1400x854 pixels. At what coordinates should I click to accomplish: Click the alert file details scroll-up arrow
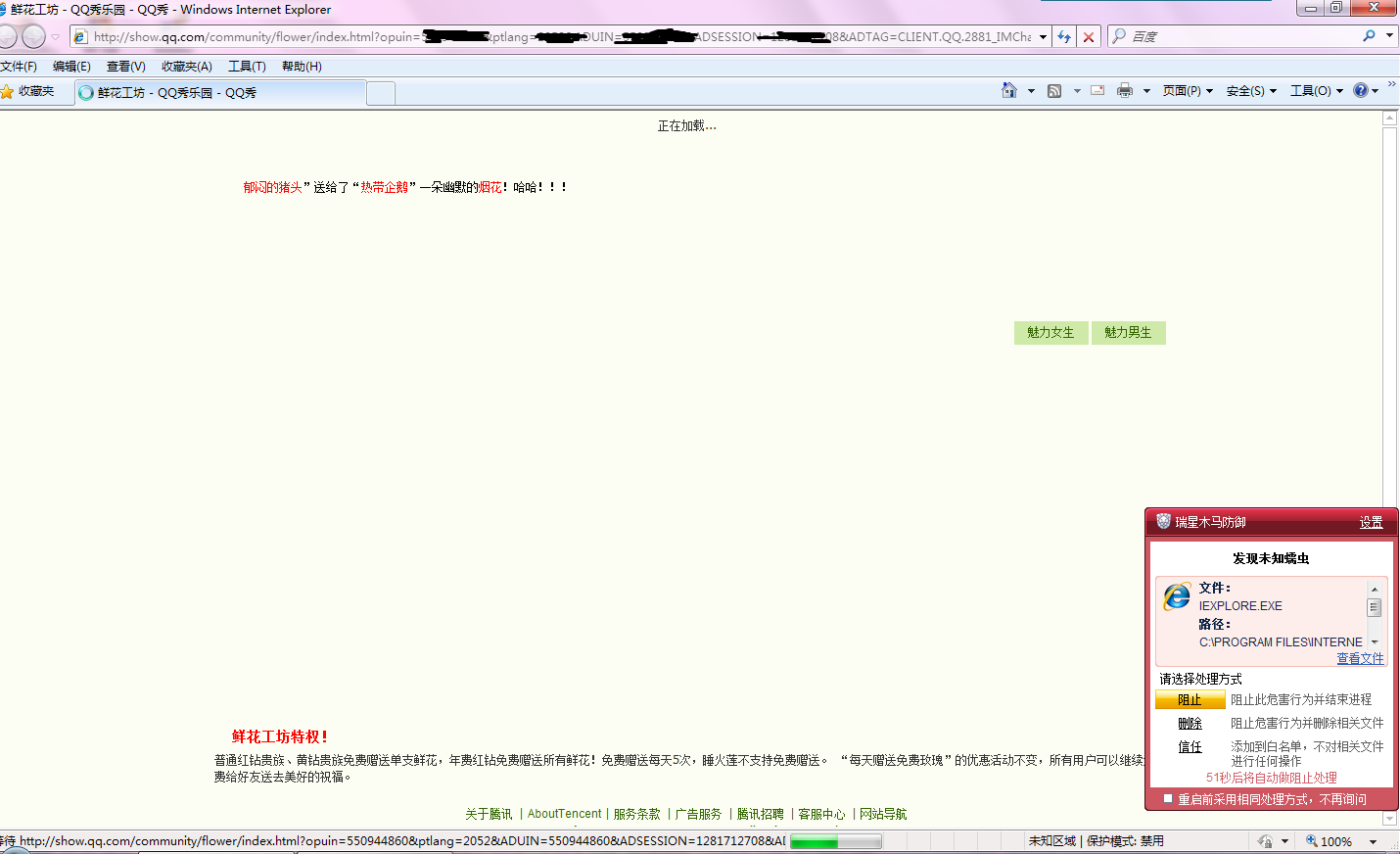1375,589
